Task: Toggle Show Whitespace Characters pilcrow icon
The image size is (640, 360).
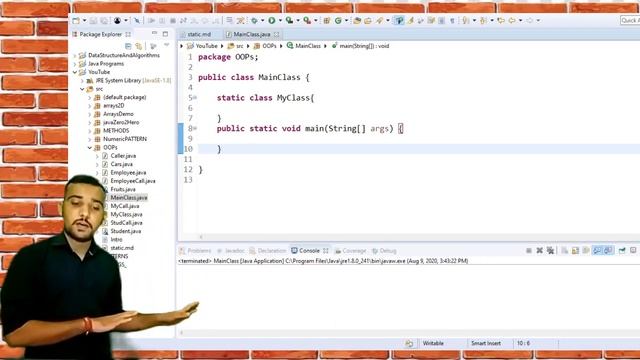Action: coord(452,20)
